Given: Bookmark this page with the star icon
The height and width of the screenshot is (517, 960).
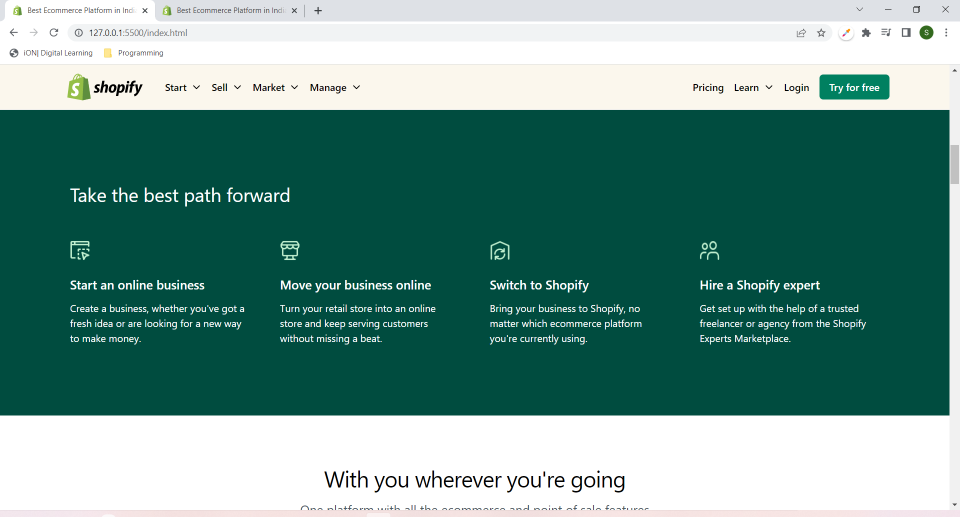Looking at the screenshot, I should click(821, 33).
